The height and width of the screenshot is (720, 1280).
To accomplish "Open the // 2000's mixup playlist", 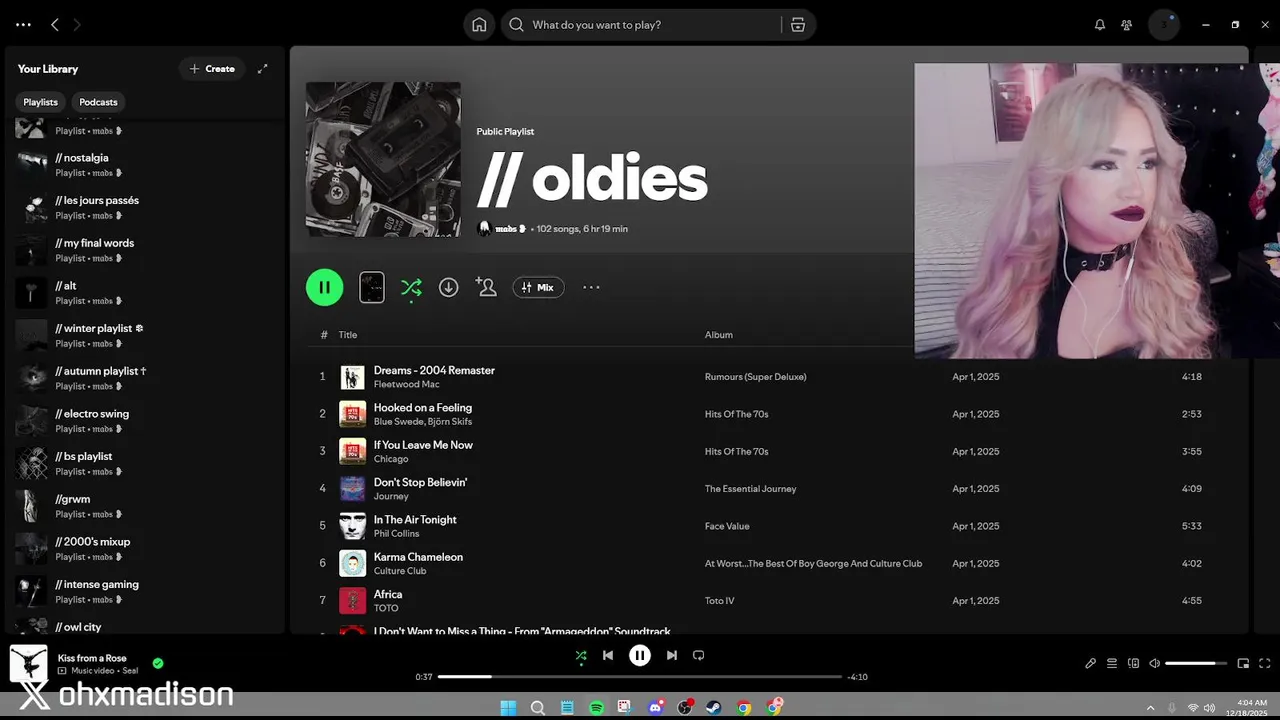I will point(145,548).
